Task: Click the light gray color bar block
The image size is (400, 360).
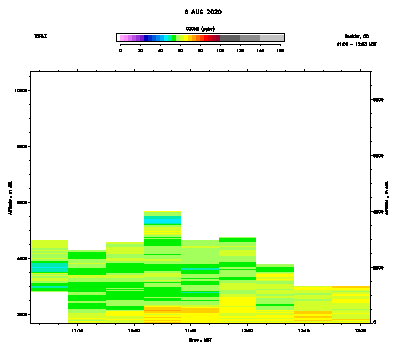Action: click(x=272, y=38)
